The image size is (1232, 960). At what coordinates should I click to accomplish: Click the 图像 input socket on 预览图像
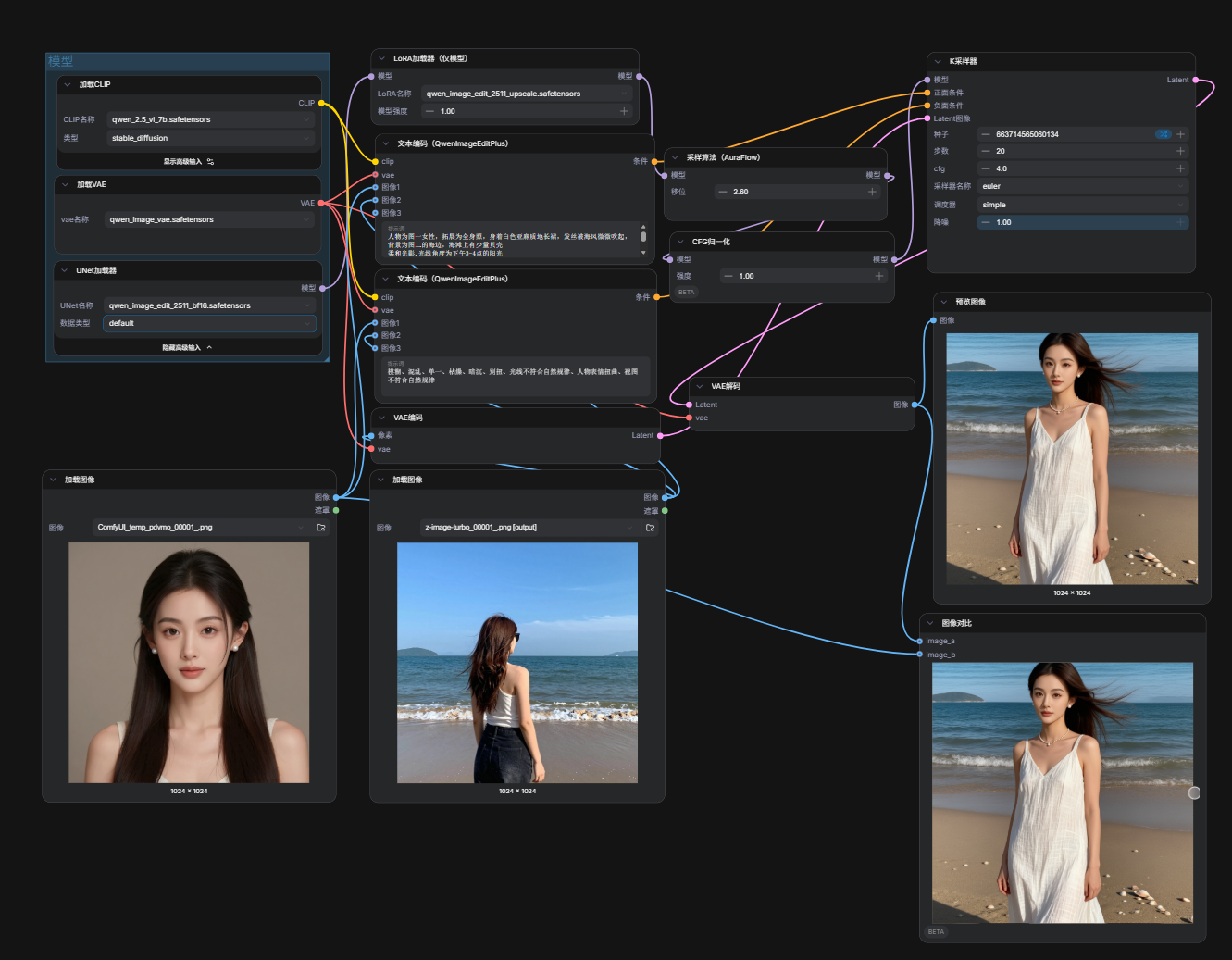933,320
